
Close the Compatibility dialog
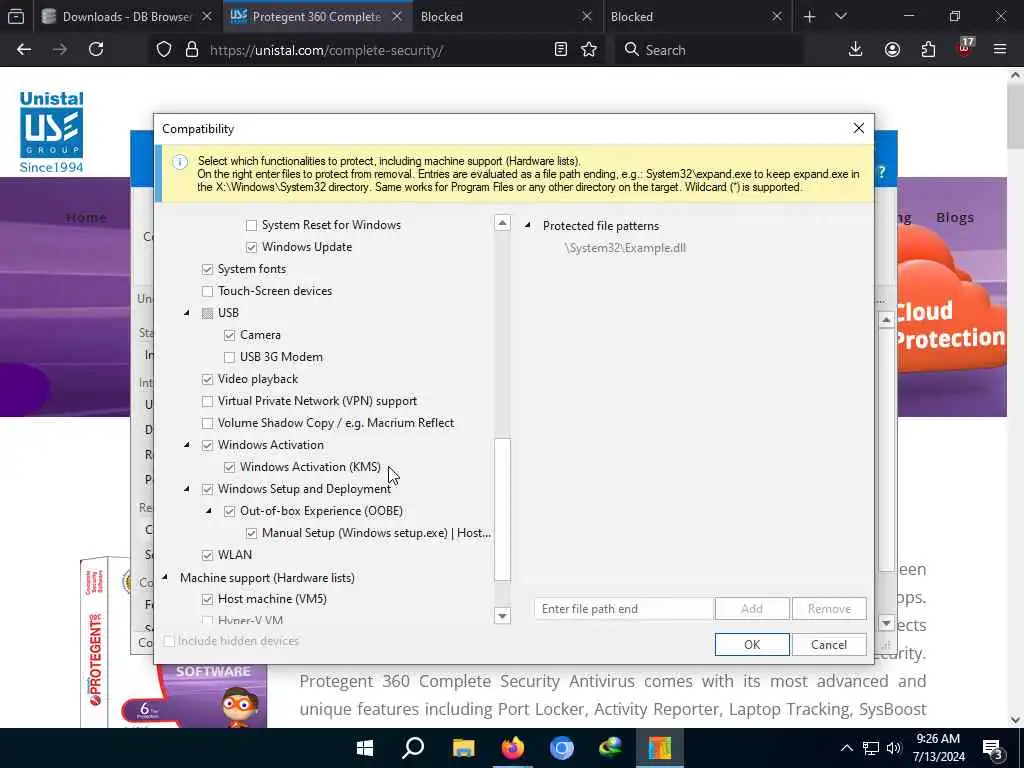[x=859, y=129]
